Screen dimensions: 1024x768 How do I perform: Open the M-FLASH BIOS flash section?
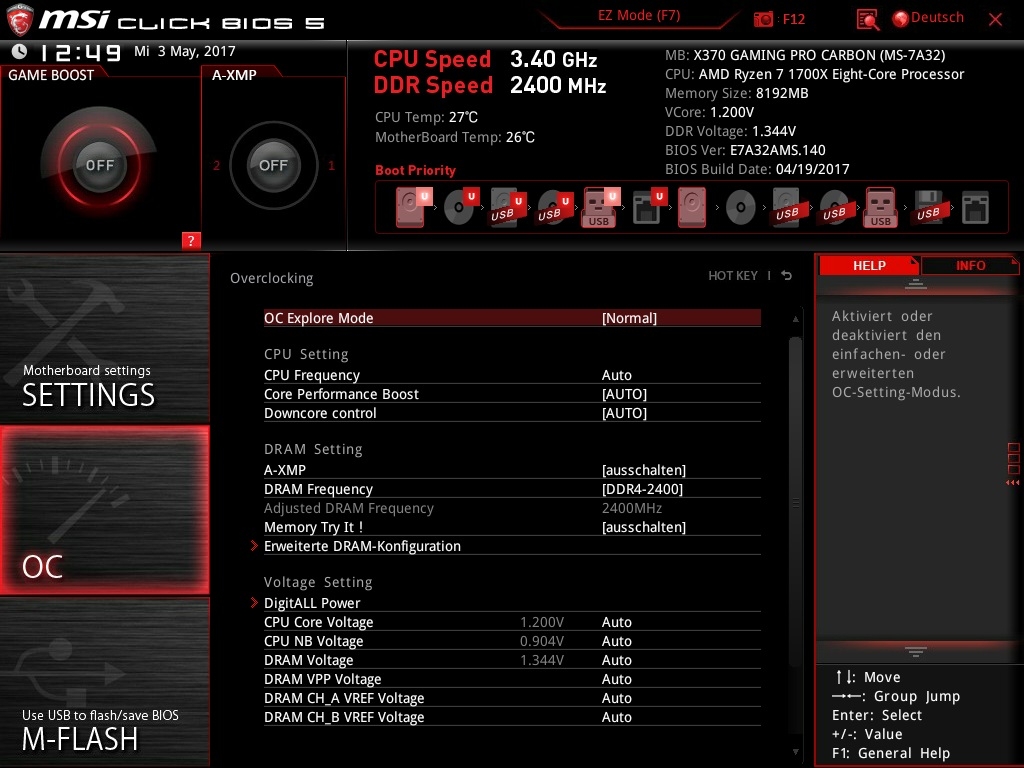point(104,682)
